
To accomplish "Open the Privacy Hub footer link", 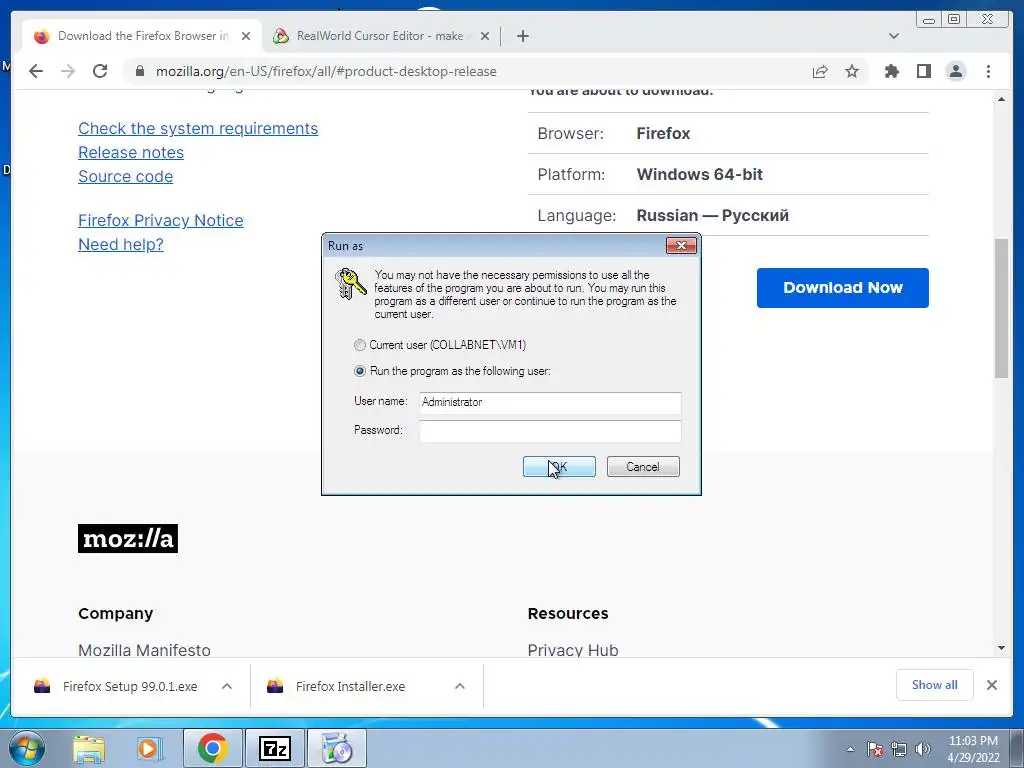I will coord(573,650).
